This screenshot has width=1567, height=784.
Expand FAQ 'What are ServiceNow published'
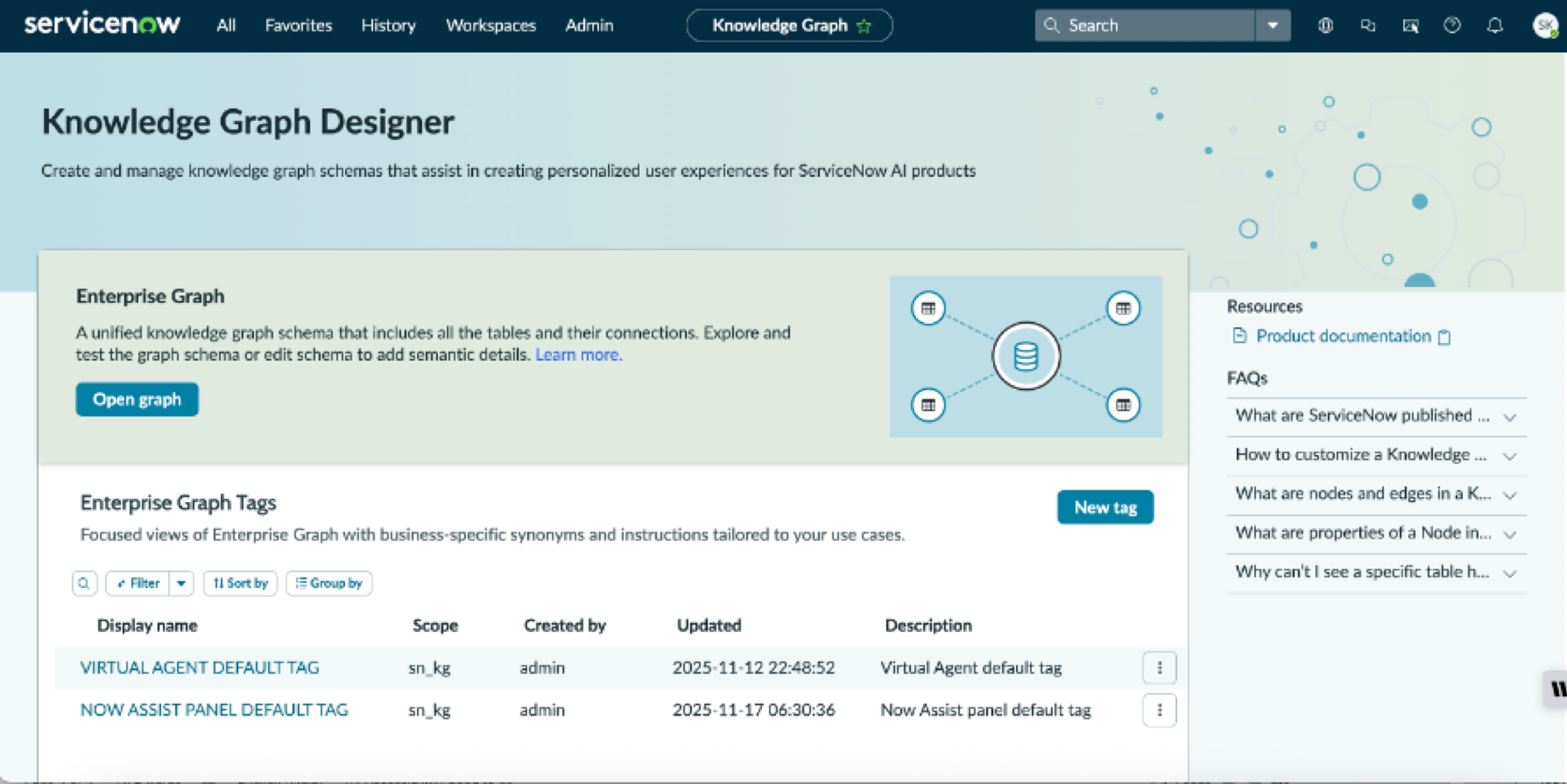coord(1376,416)
